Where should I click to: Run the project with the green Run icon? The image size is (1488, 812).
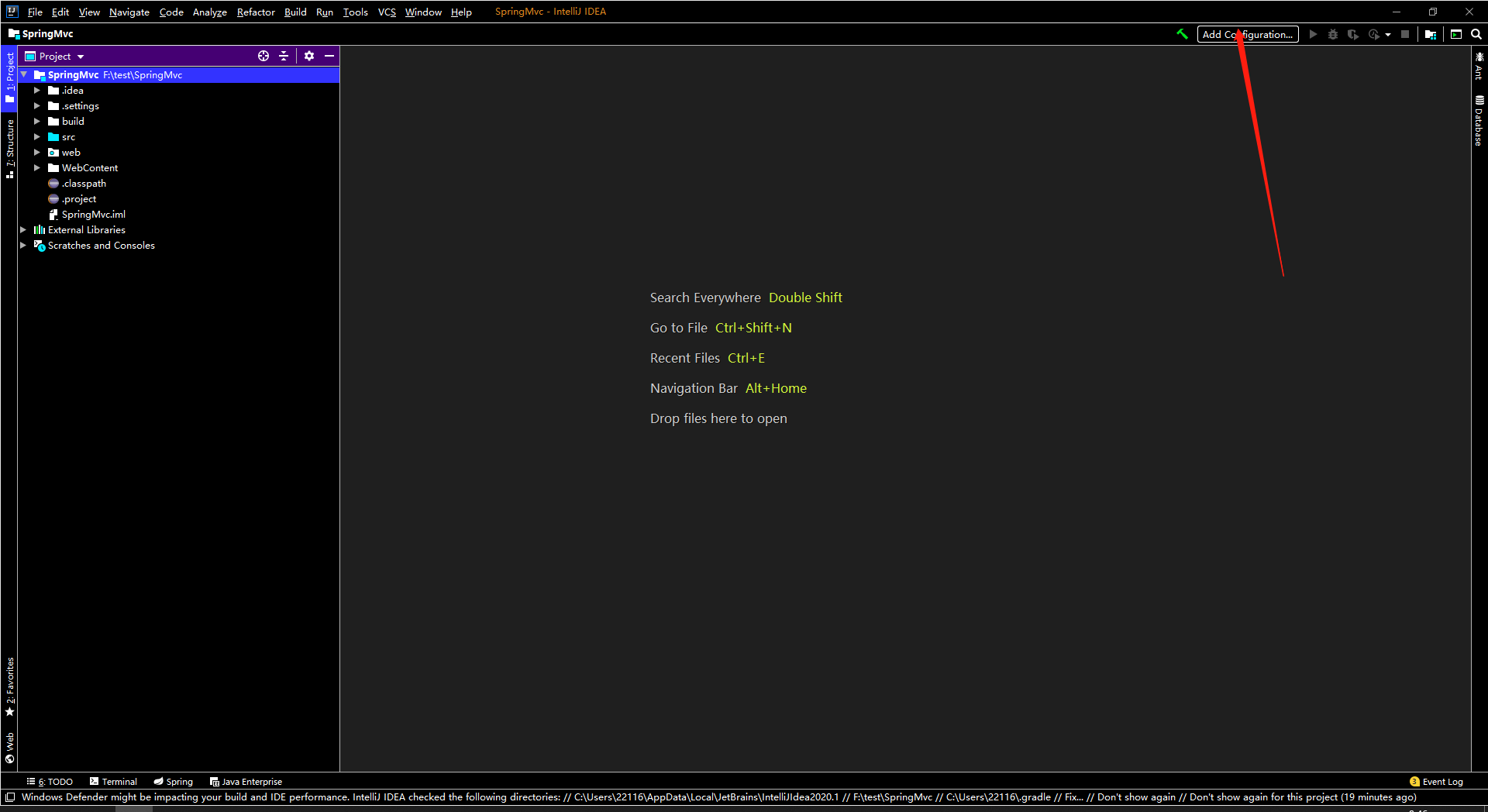pos(1313,34)
